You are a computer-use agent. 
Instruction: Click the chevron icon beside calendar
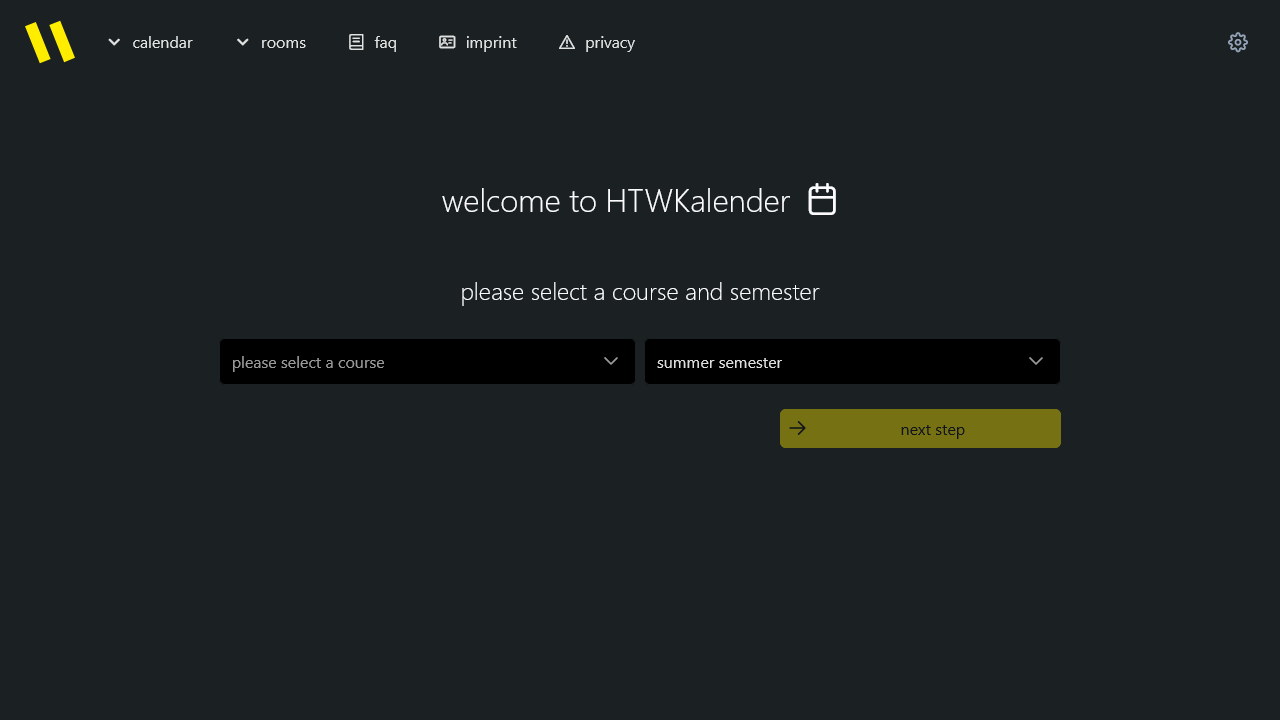click(115, 42)
